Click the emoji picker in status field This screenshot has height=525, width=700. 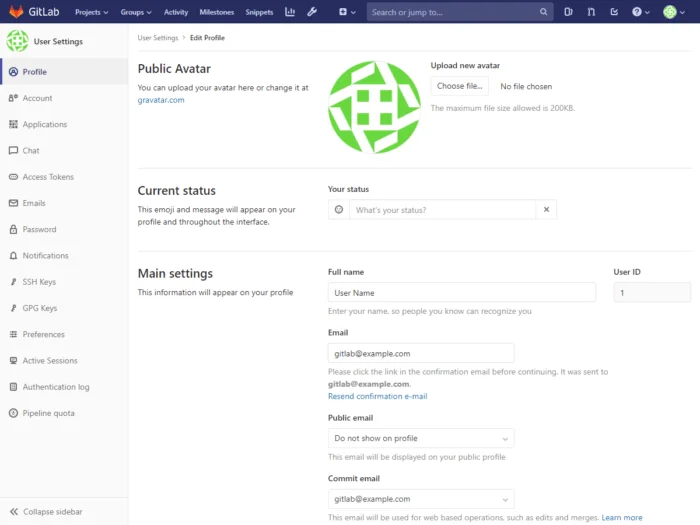point(339,210)
